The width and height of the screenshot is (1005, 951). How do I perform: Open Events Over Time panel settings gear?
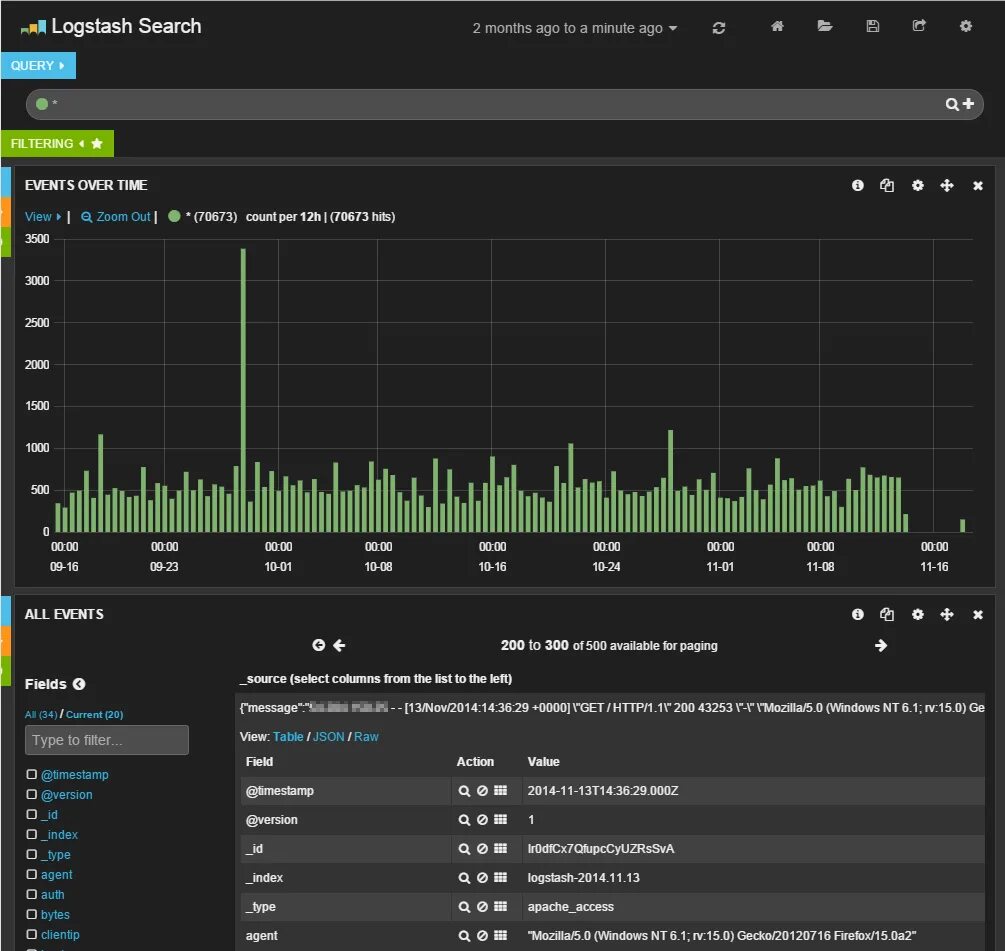click(x=918, y=185)
